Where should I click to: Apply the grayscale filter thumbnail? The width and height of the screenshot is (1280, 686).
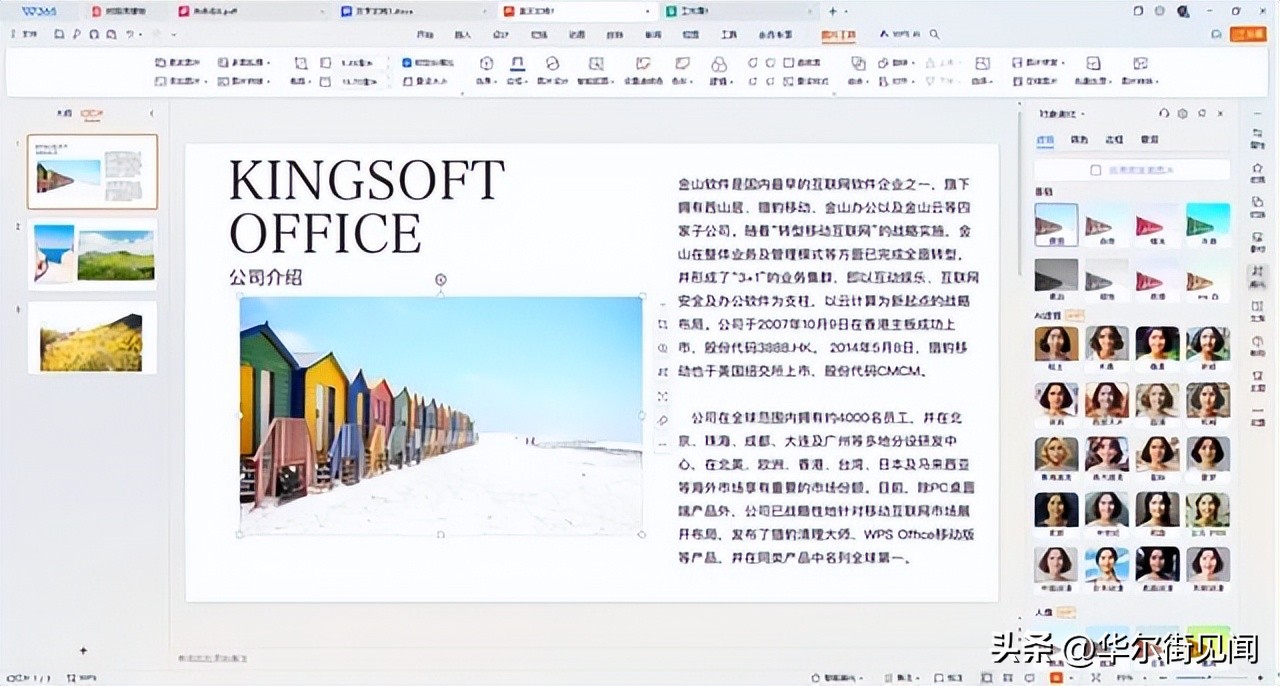1056,280
